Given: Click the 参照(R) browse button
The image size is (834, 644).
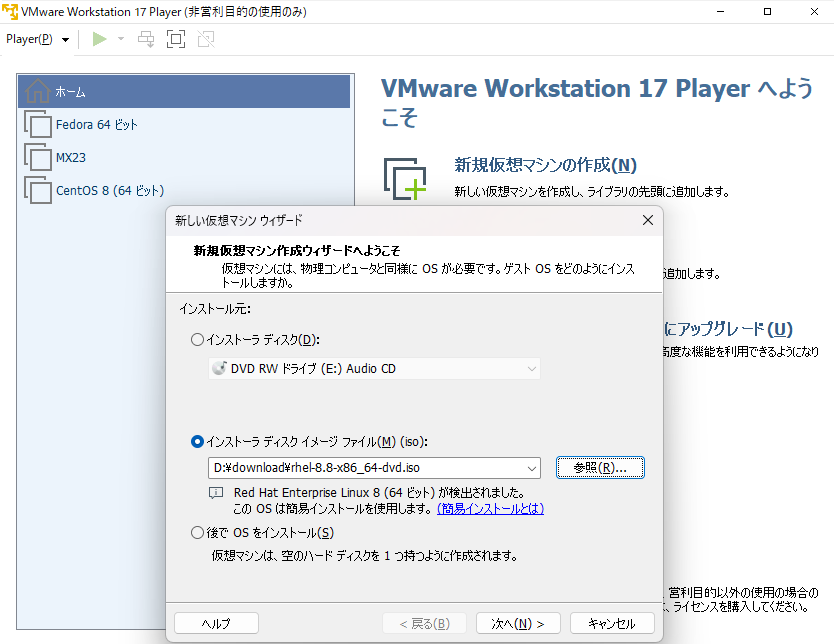Looking at the screenshot, I should coord(600,468).
